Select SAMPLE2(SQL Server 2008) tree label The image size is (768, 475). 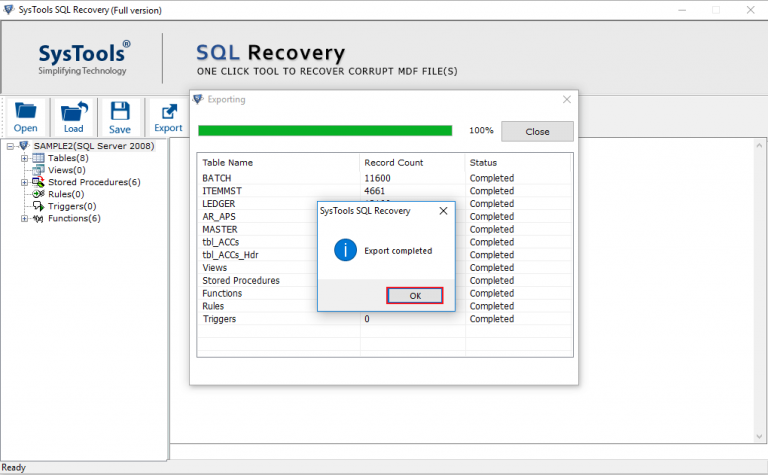point(94,146)
